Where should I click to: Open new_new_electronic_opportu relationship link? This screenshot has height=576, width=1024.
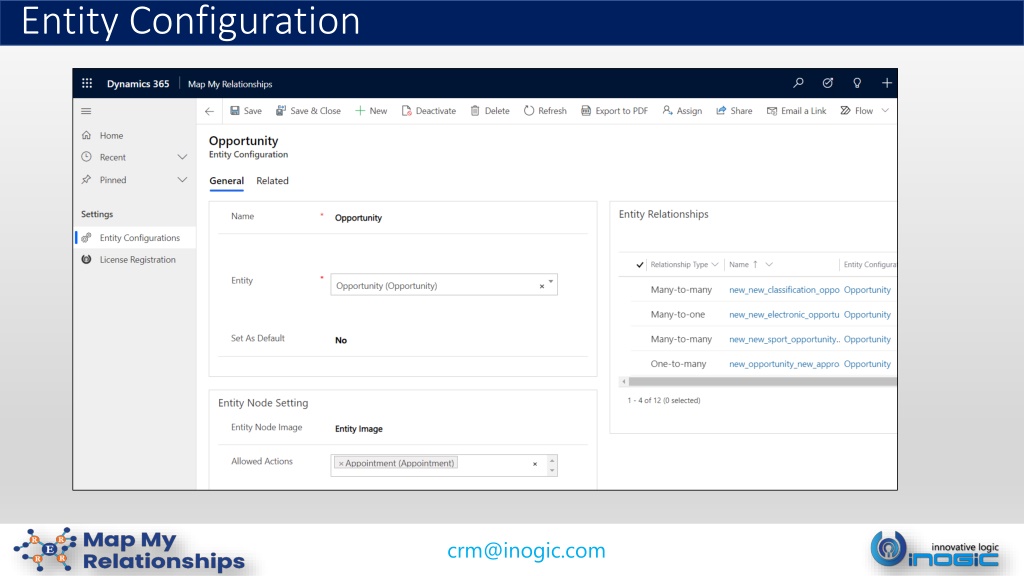[x=784, y=315]
